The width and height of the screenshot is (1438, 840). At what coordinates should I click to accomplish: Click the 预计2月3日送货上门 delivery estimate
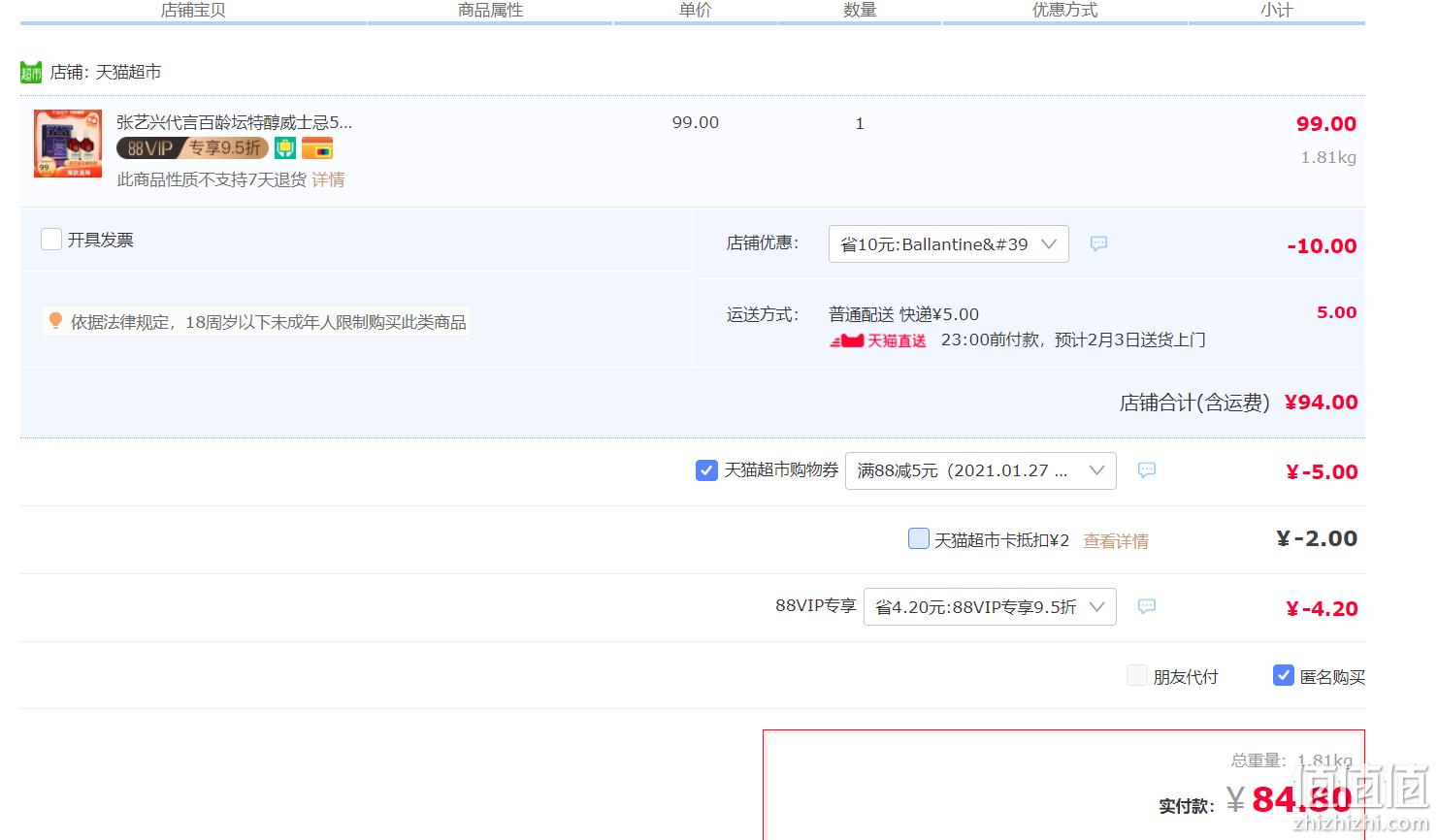pyautogui.click(x=1129, y=339)
